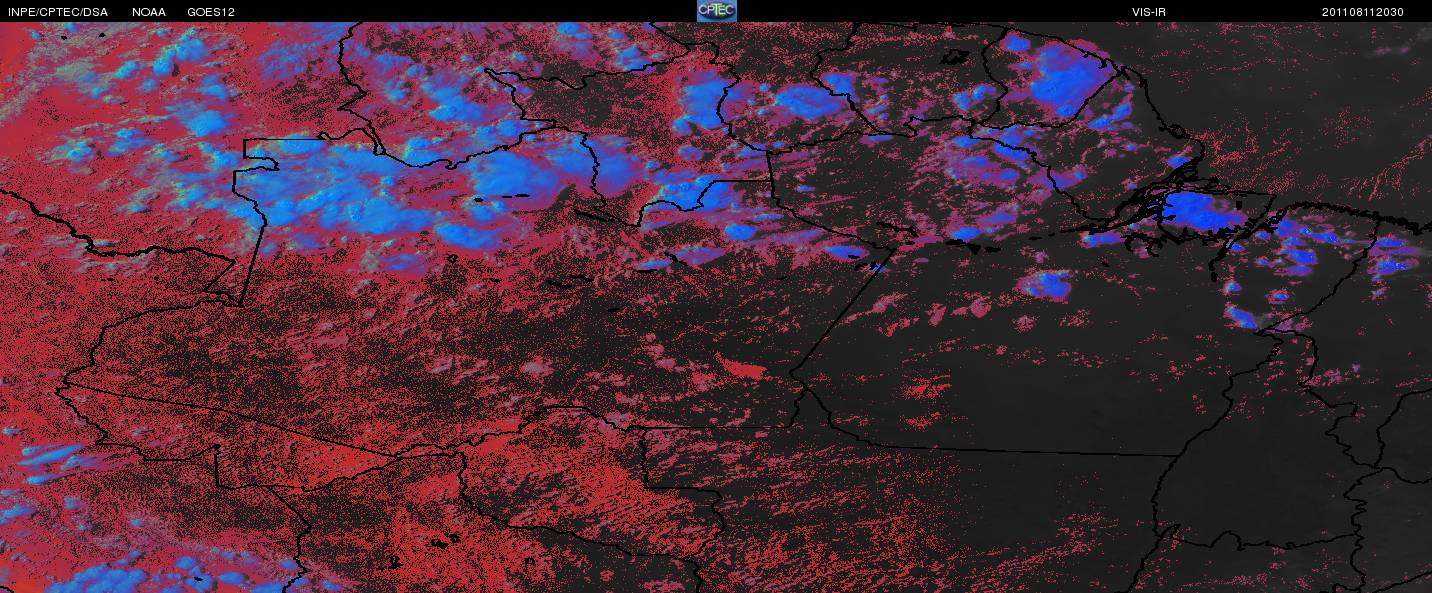Screen dimensions: 1432x593
Task: Click the NOAA label in header
Action: point(149,12)
